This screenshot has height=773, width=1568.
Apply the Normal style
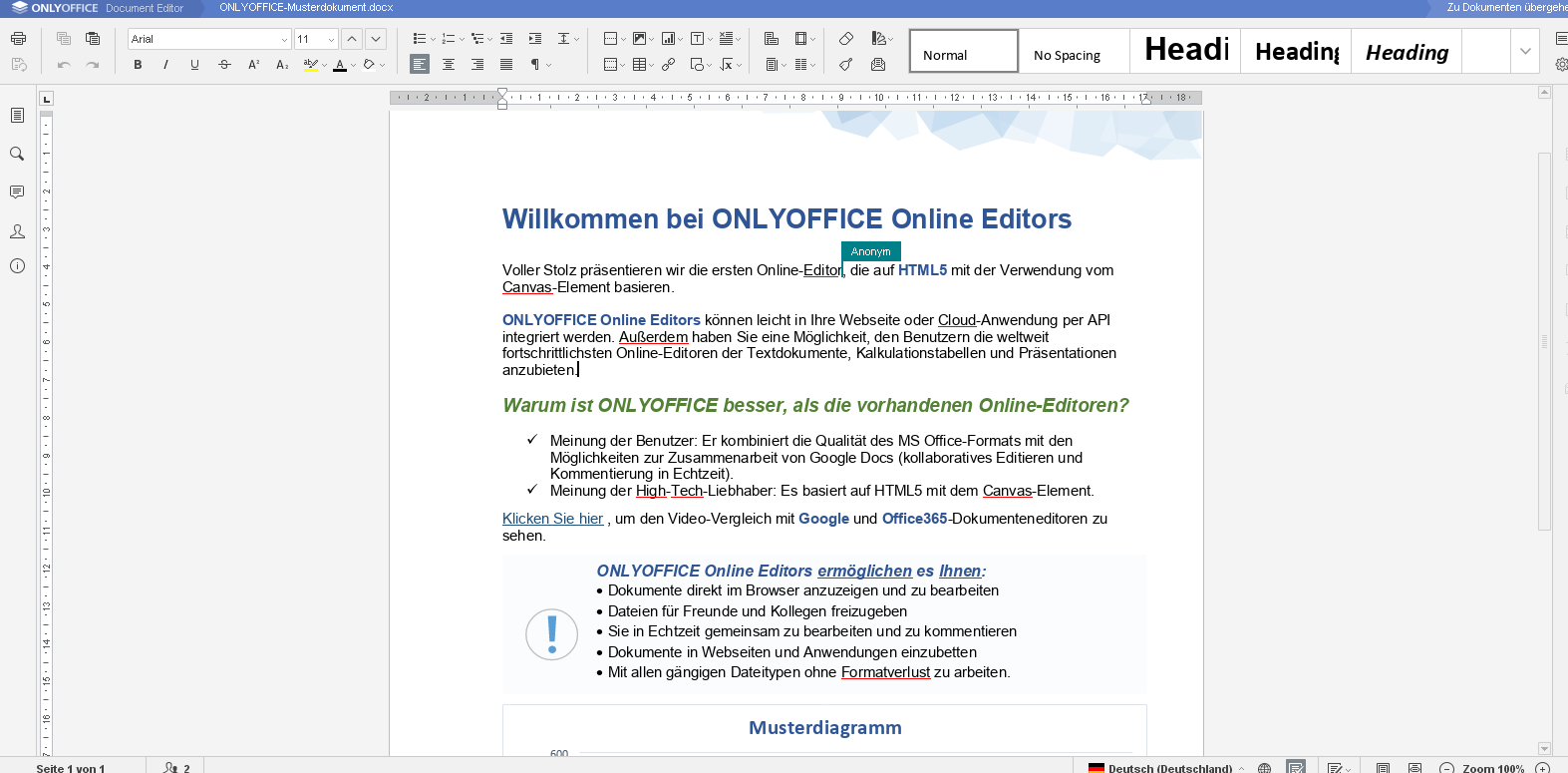tap(963, 51)
